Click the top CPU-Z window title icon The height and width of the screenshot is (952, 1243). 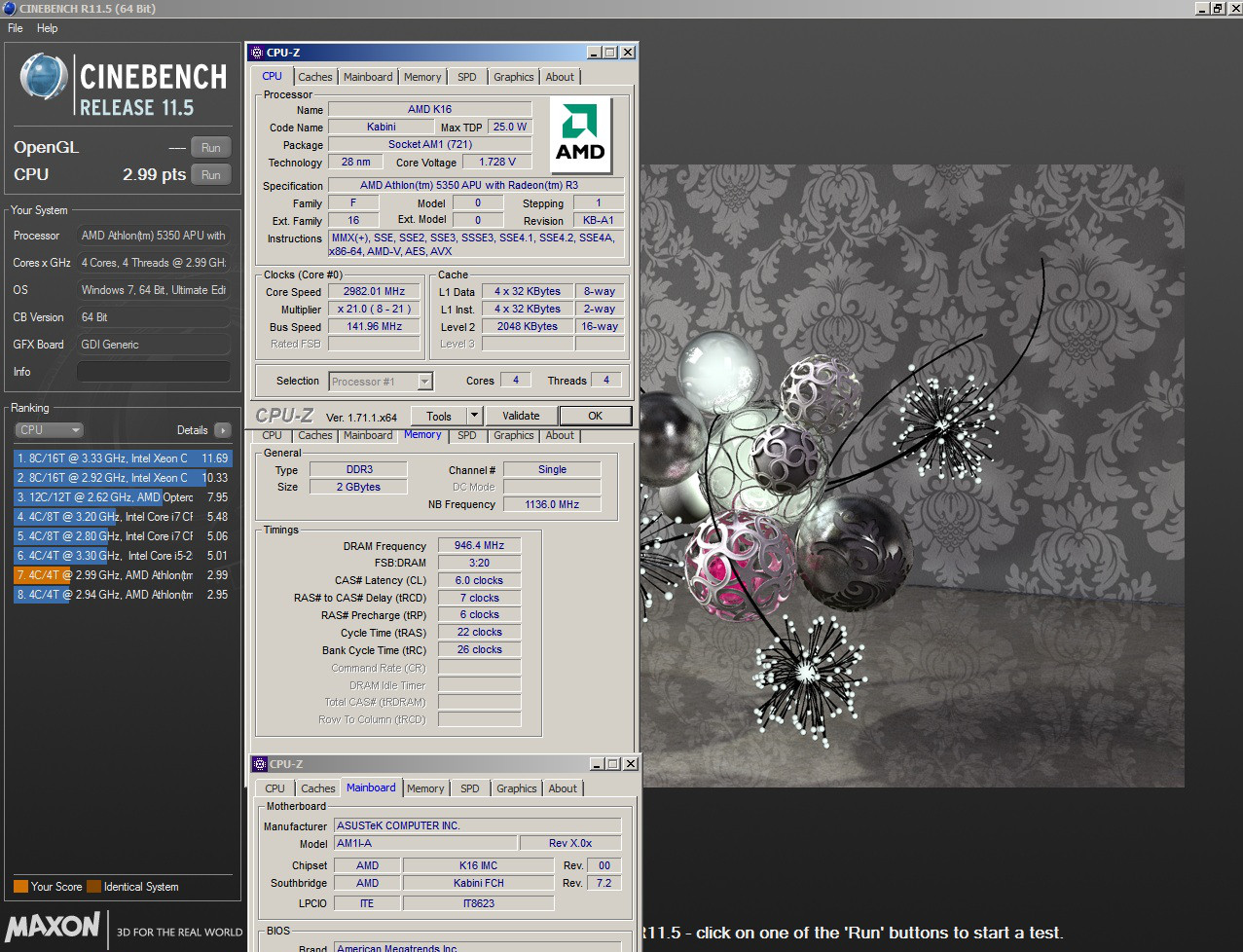coord(258,53)
